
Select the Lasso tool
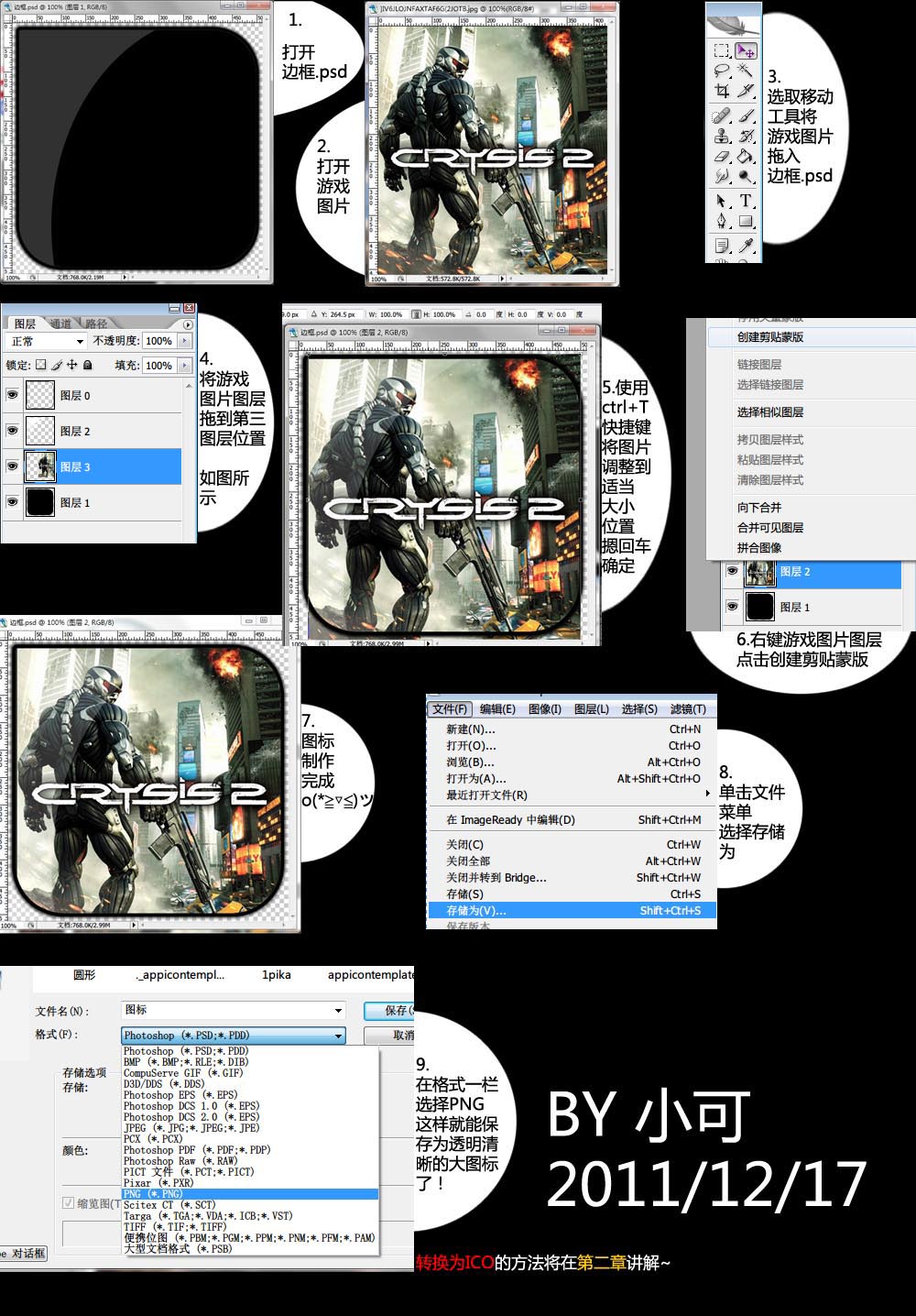coord(722,71)
